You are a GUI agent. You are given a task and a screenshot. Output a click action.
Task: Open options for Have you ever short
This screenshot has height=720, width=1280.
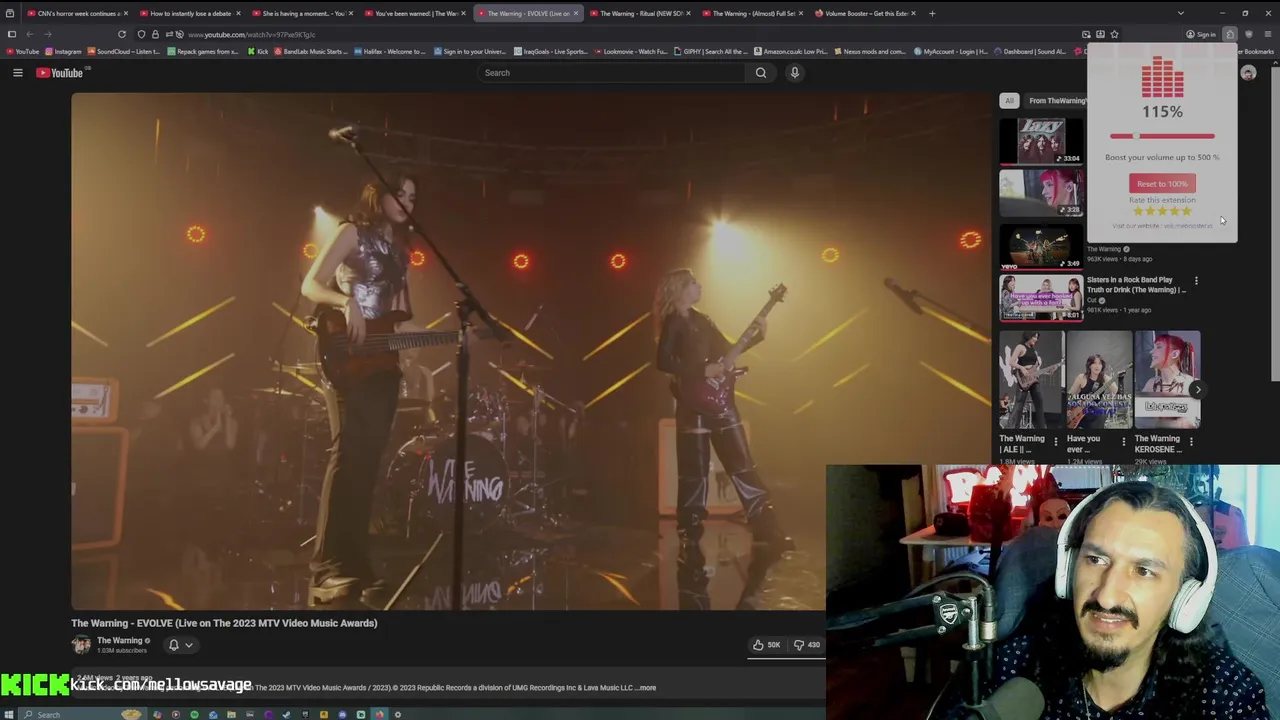[x=1123, y=440]
